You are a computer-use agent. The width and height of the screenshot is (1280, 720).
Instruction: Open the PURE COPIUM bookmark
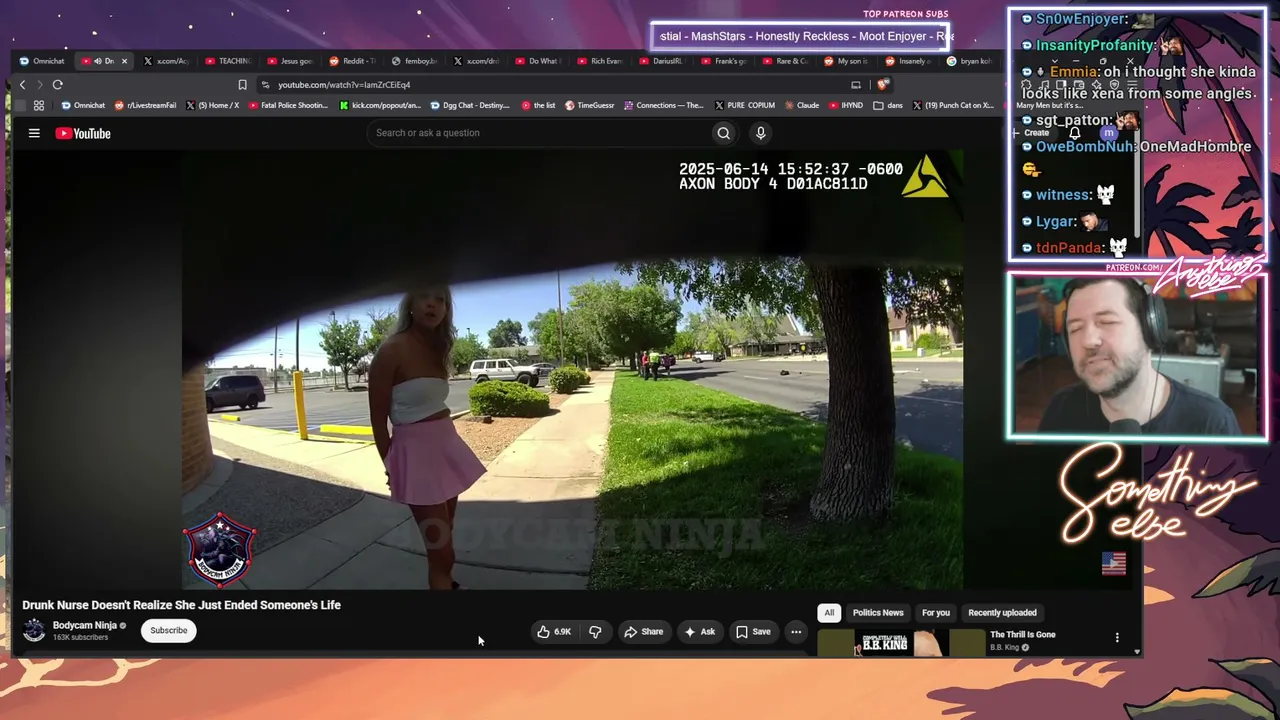tap(745, 105)
